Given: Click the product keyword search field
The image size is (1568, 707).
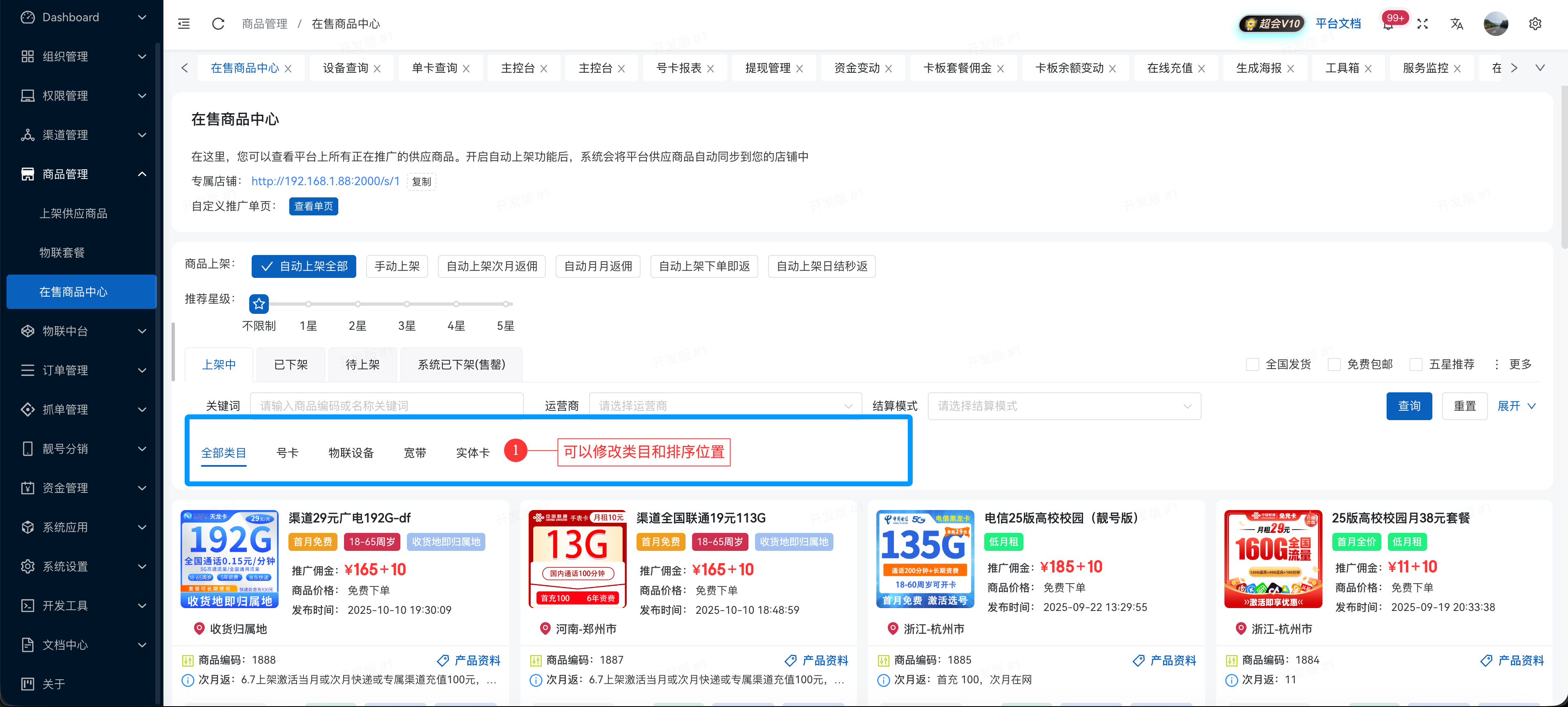Looking at the screenshot, I should coord(386,405).
